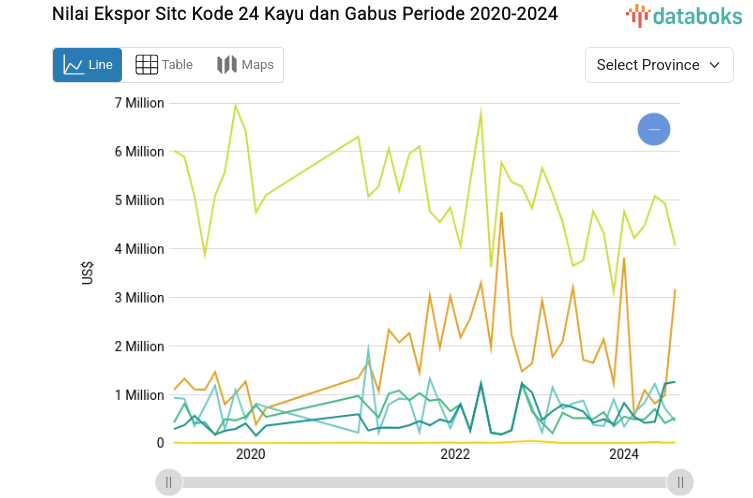Click the folded map icon
Image resolution: width=753 pixels, height=498 pixels.
coord(227,65)
